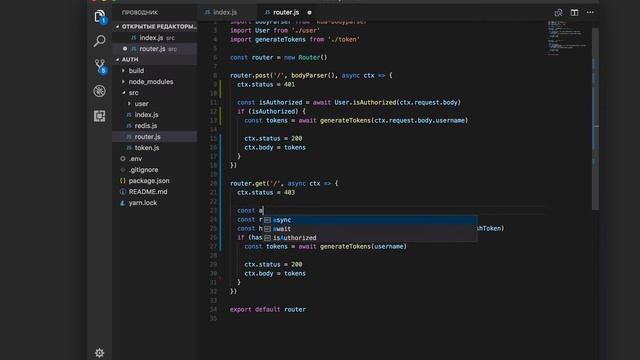The image size is (640, 360).
Task: Choose the isAuthorized autocomplete suggestion
Action: point(370,238)
